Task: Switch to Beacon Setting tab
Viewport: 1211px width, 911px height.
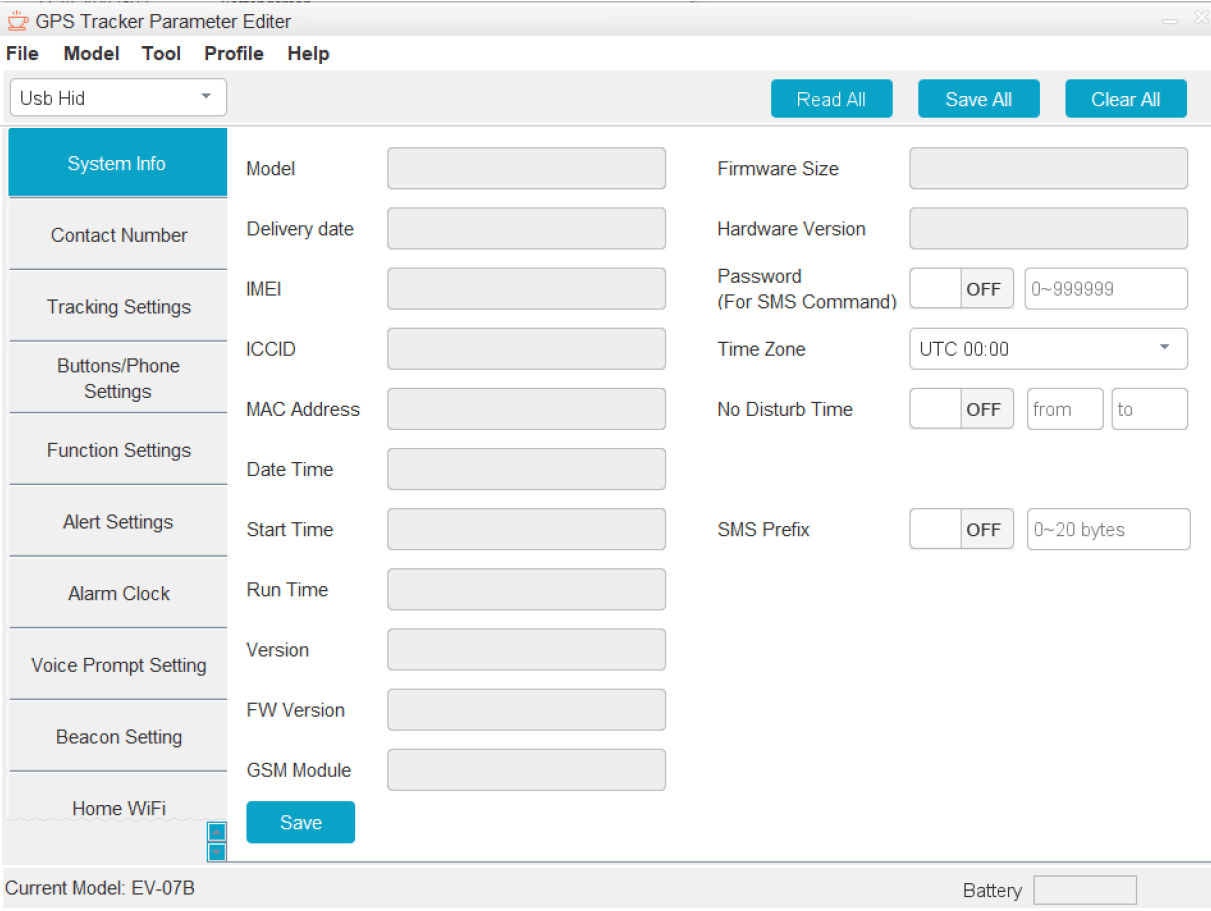Action: coord(118,737)
